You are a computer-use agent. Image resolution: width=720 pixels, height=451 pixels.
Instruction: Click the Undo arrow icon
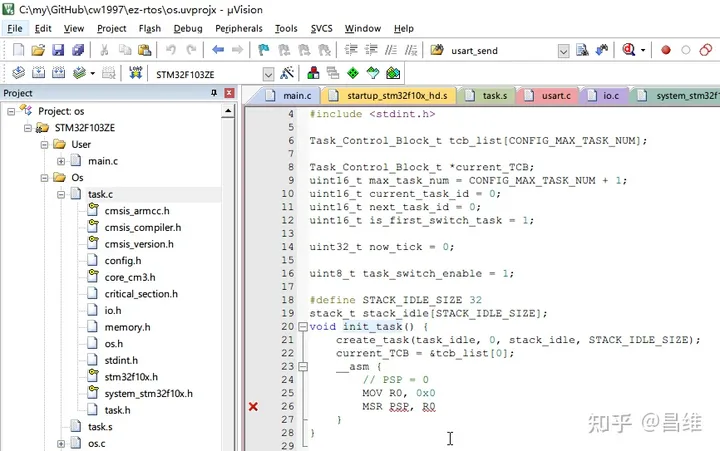click(x=171, y=50)
